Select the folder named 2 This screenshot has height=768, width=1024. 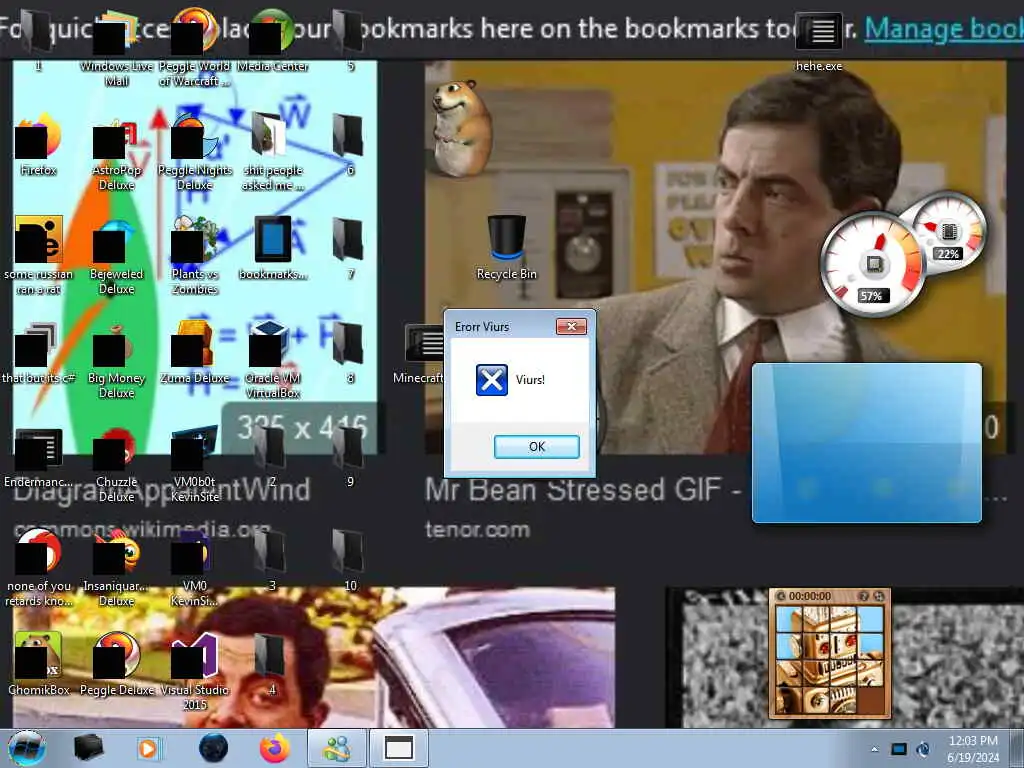click(272, 457)
